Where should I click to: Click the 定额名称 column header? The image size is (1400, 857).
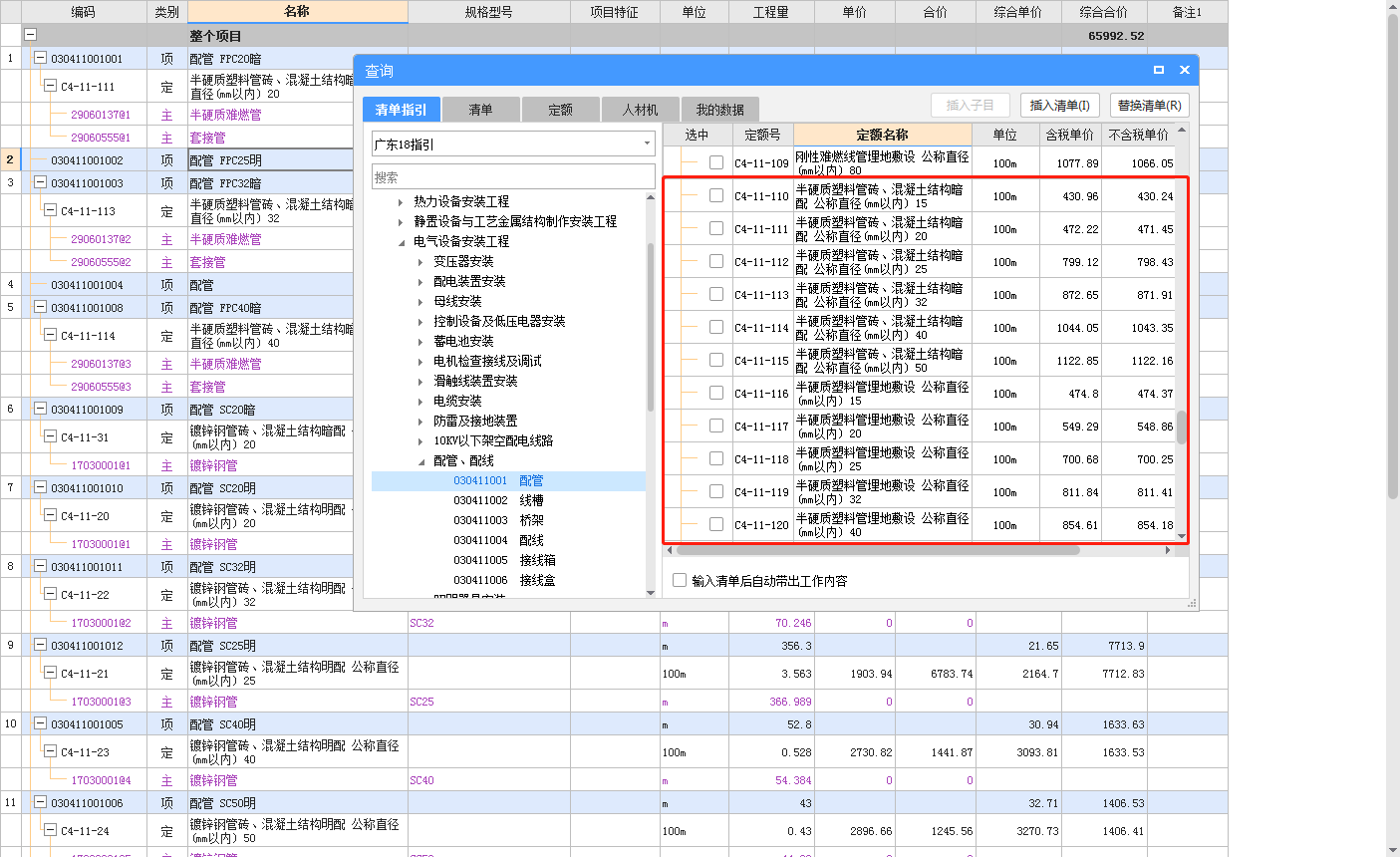click(882, 135)
